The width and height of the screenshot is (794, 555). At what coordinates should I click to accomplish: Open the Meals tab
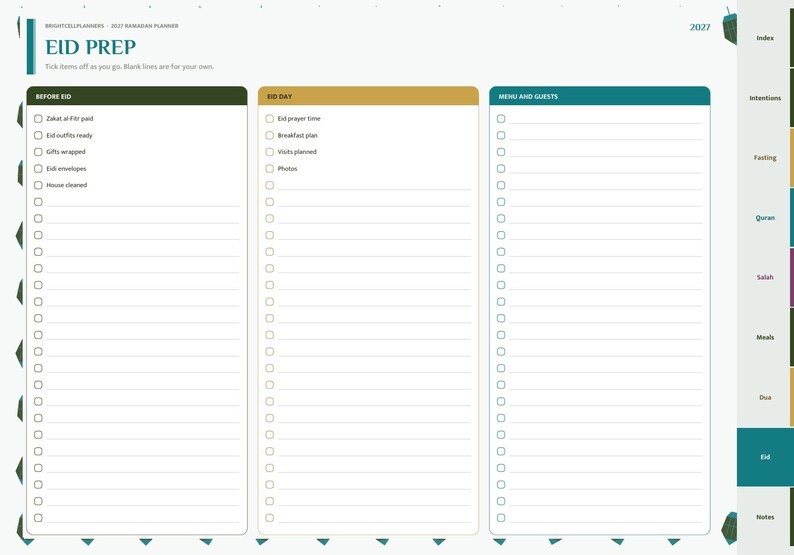[765, 337]
